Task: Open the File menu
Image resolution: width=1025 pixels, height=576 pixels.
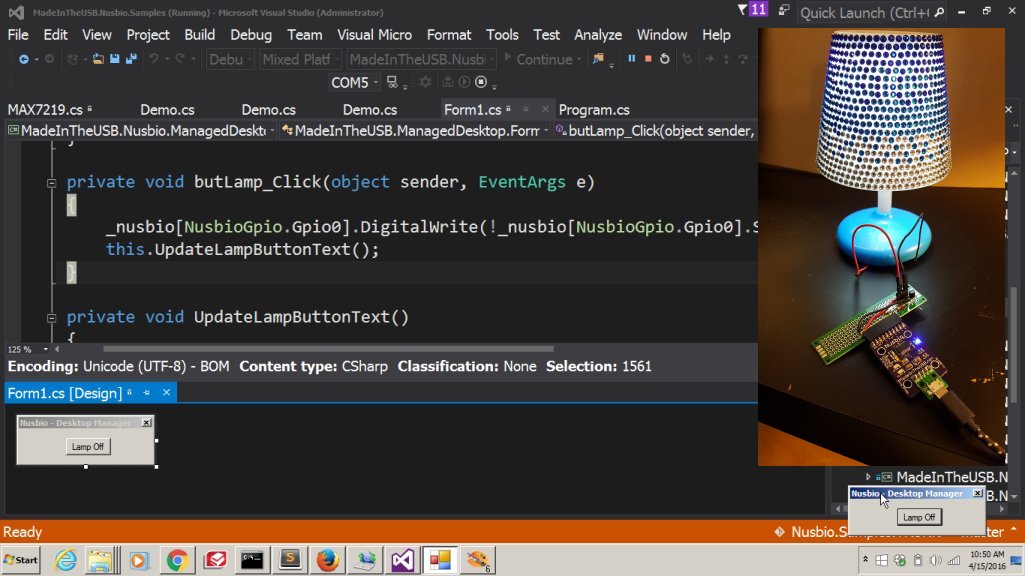Action: click(x=18, y=35)
